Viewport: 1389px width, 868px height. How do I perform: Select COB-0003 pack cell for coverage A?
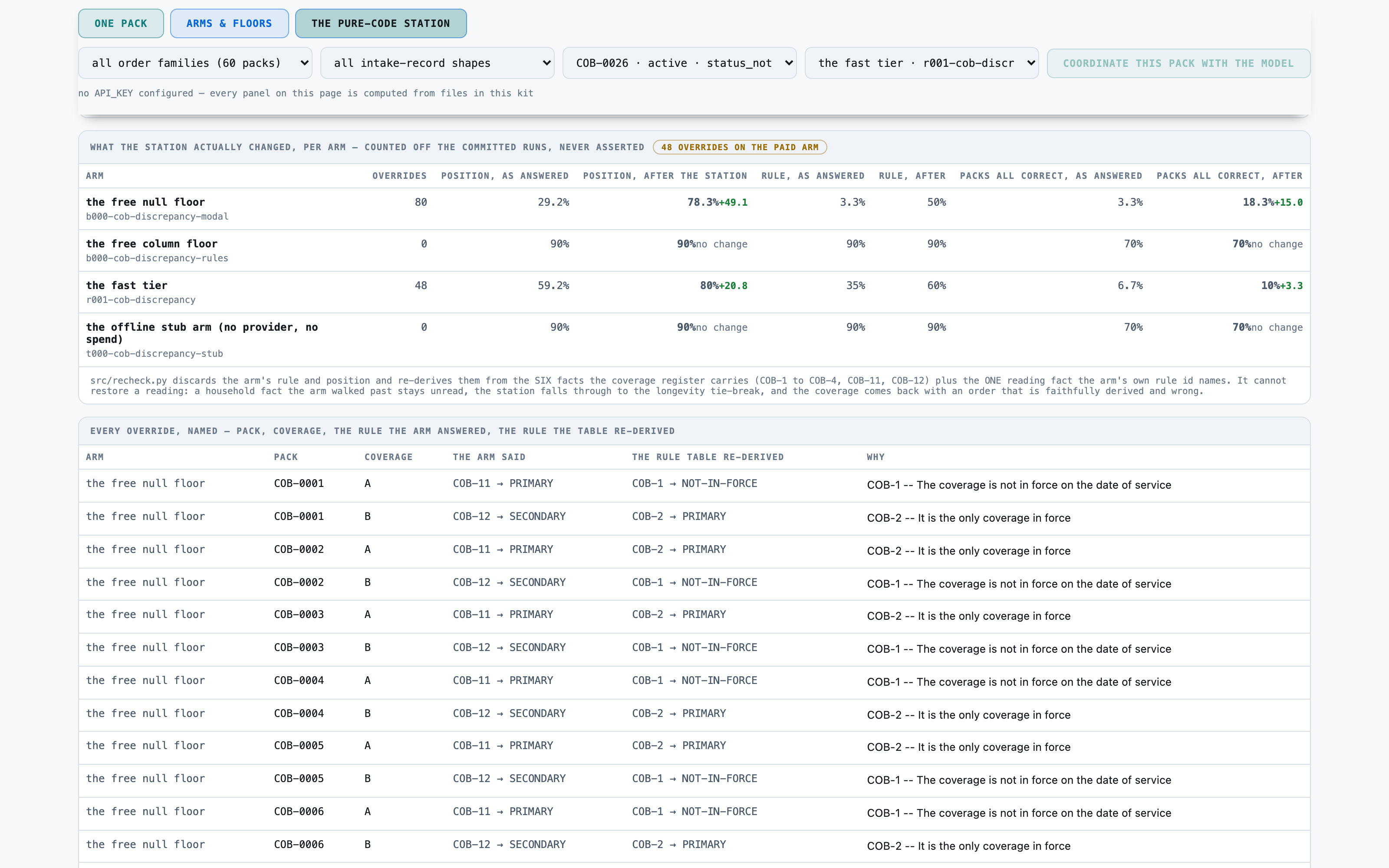tap(299, 614)
